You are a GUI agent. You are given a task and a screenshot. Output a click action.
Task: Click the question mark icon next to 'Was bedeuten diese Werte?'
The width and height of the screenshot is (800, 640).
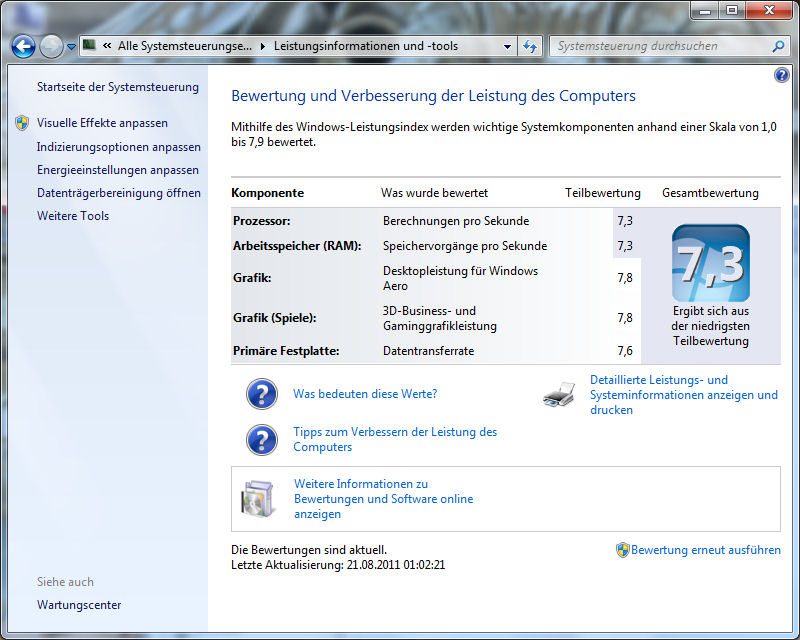click(262, 394)
